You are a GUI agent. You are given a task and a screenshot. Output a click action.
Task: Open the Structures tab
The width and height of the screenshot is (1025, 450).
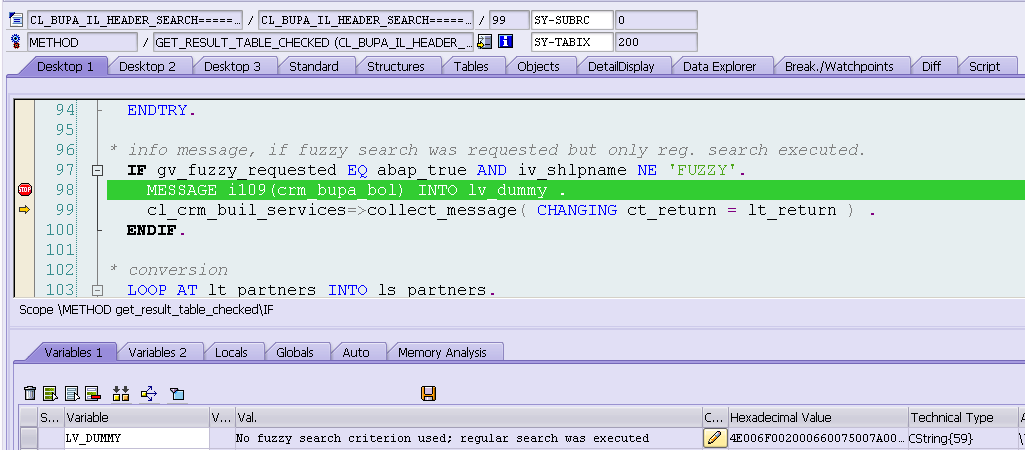click(395, 66)
